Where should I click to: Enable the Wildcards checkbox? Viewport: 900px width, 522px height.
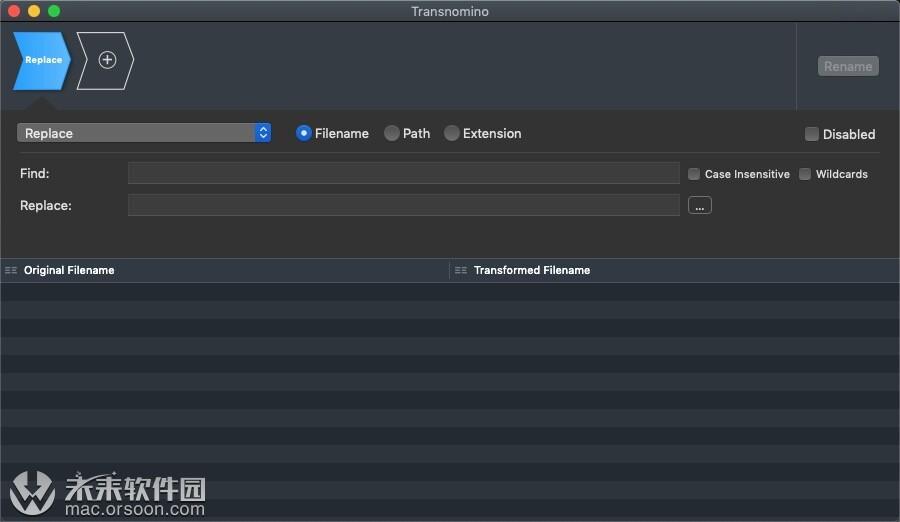(x=805, y=174)
